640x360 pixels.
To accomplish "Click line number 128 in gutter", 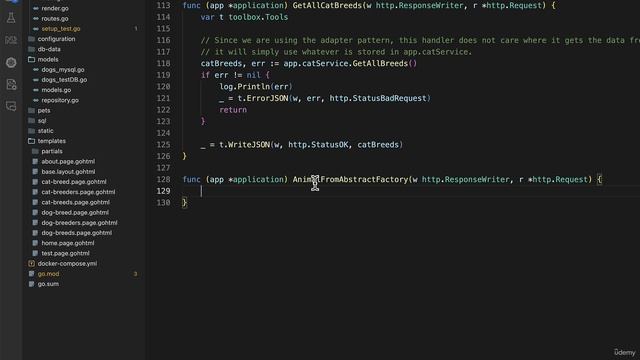I will pyautogui.click(x=163, y=180).
